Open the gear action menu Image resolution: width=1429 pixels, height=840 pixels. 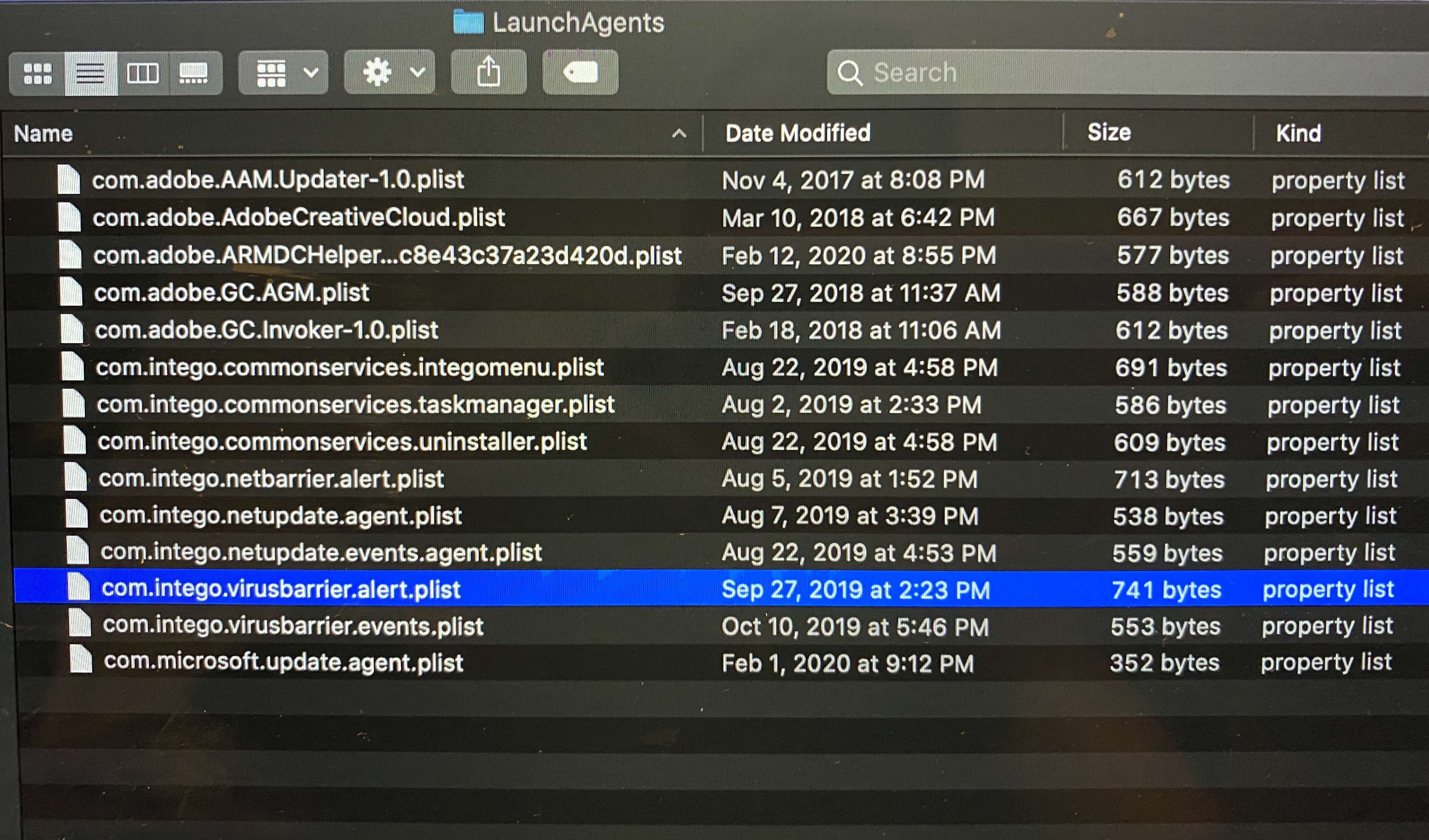click(390, 72)
